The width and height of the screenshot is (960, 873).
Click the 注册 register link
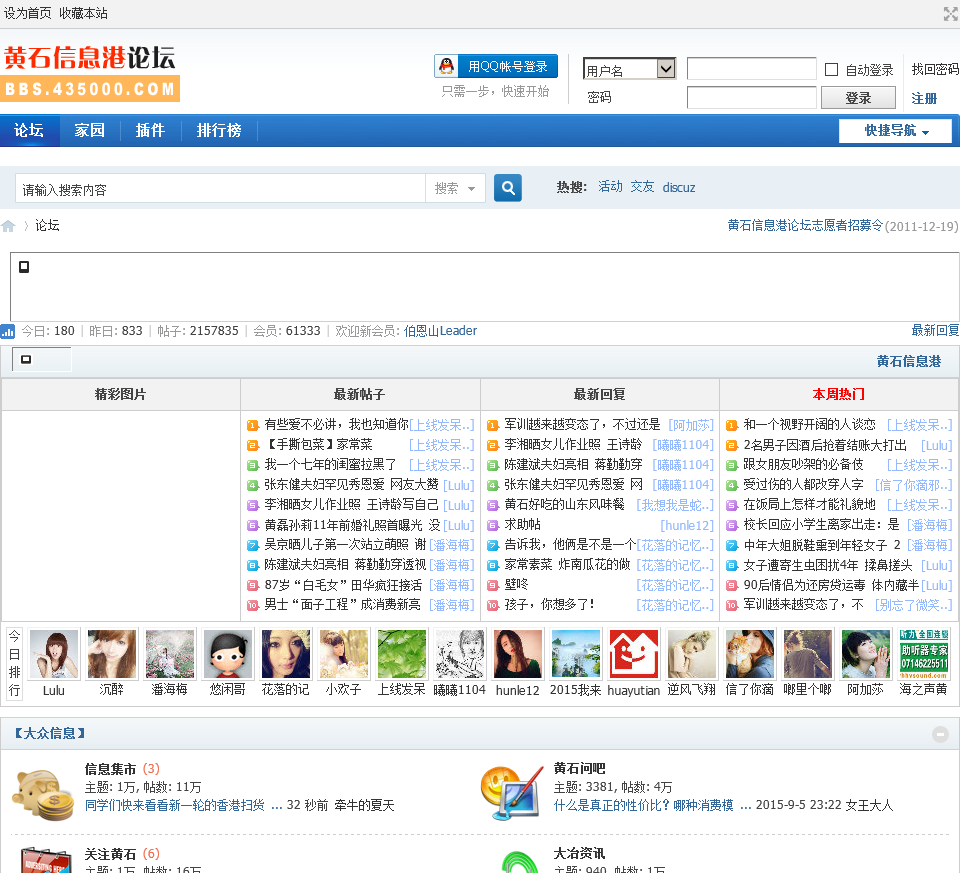pos(924,98)
